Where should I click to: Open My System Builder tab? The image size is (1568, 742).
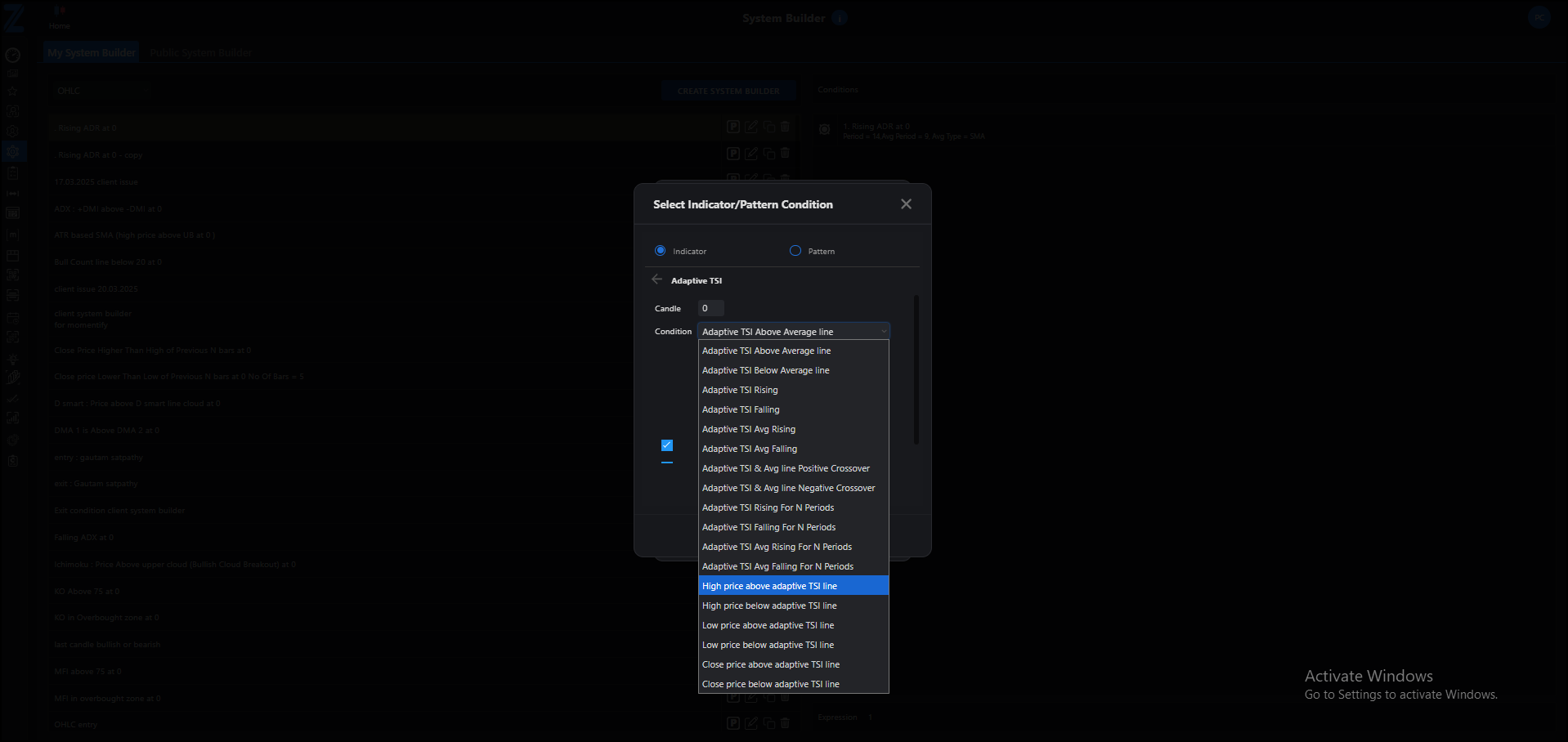pos(92,52)
